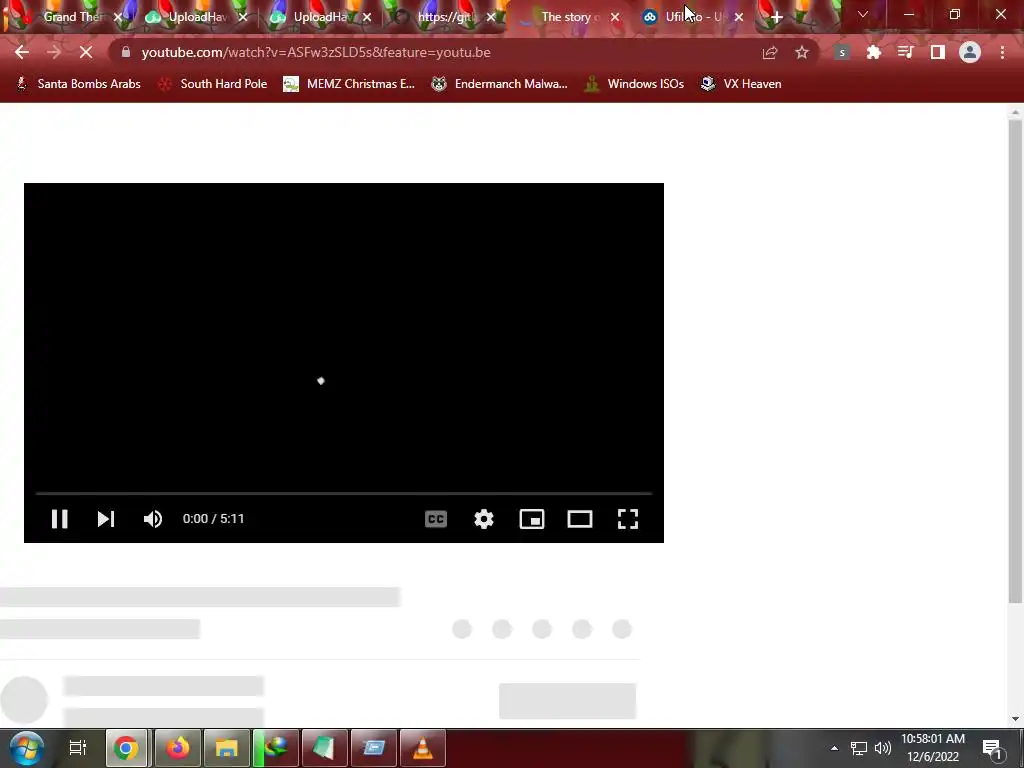Screen dimensions: 1024x768
Task: Switch to theater mode
Action: tap(580, 519)
